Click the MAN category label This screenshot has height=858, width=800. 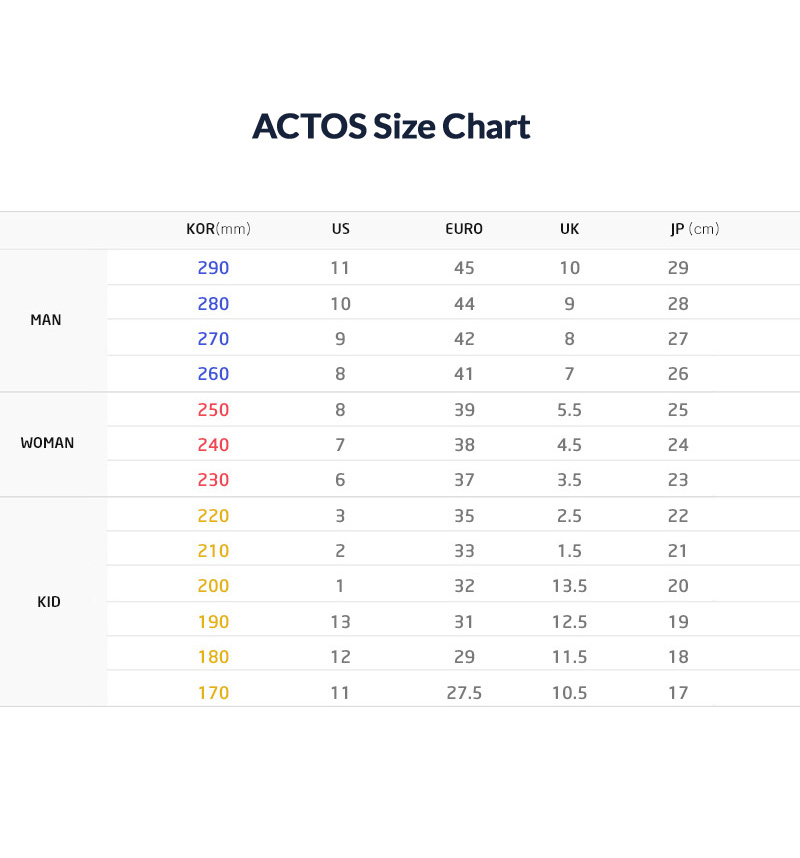coord(46,320)
